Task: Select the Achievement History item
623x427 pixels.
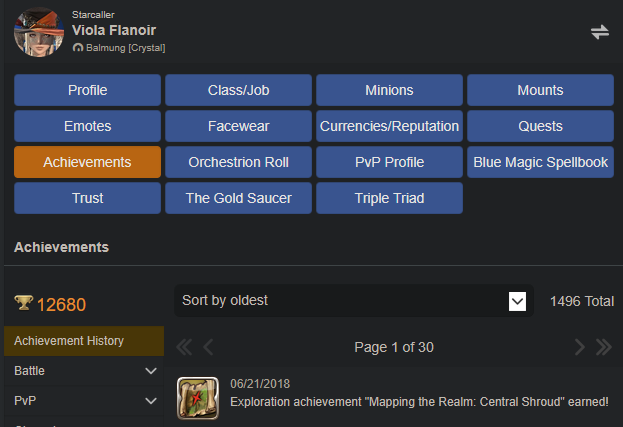Action: coord(84,341)
